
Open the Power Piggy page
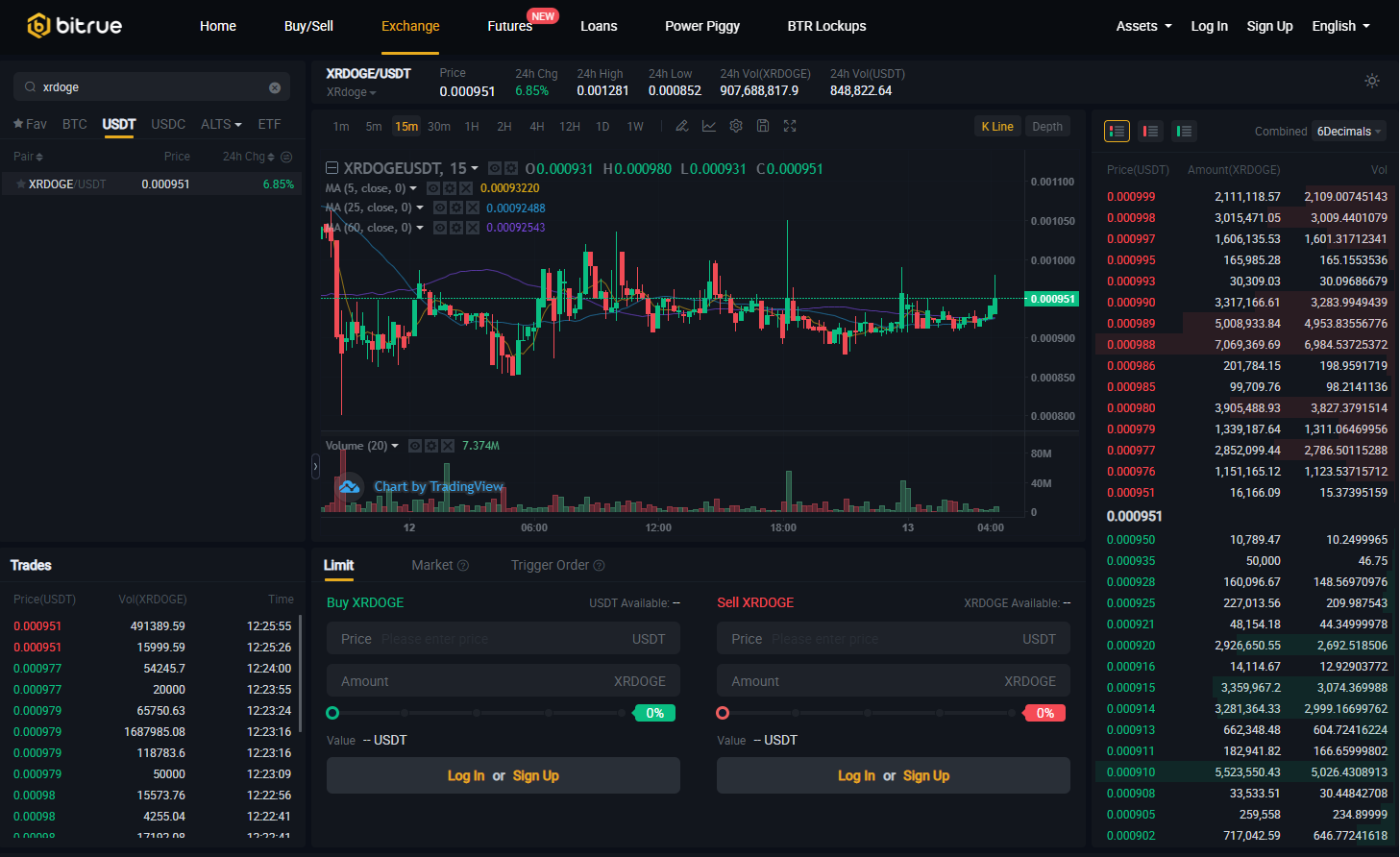(x=702, y=26)
